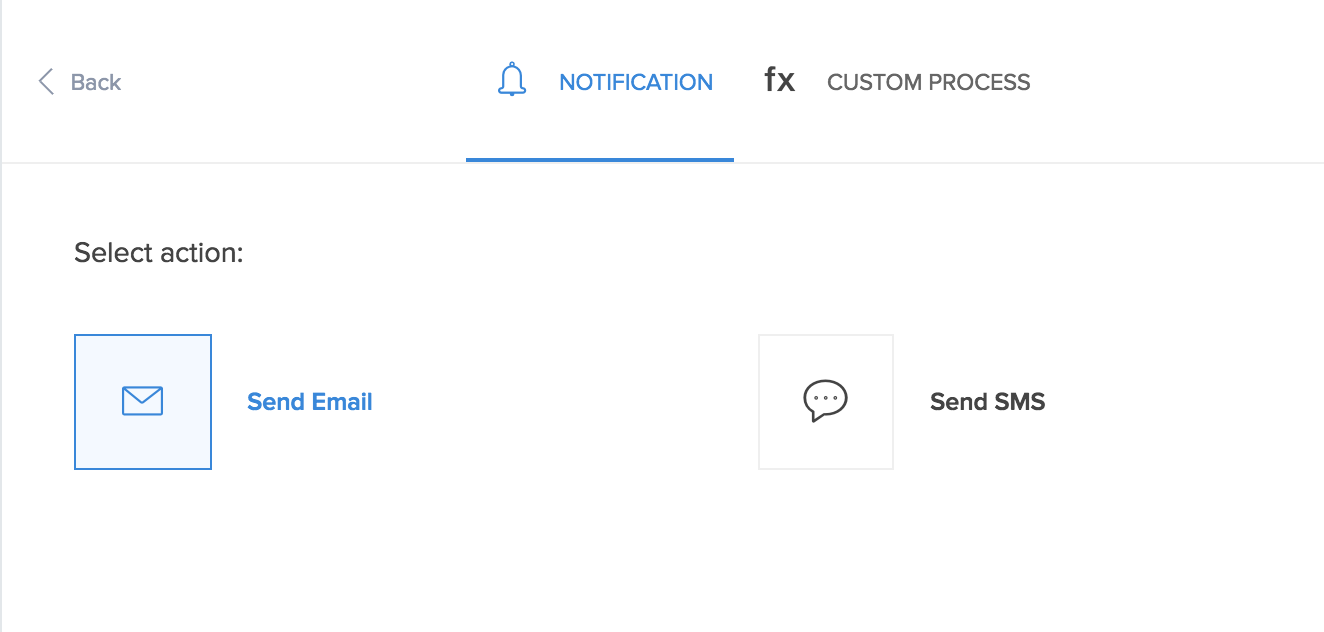Click the bell icon beside Notification
The height and width of the screenshot is (632, 1324).
coord(512,80)
